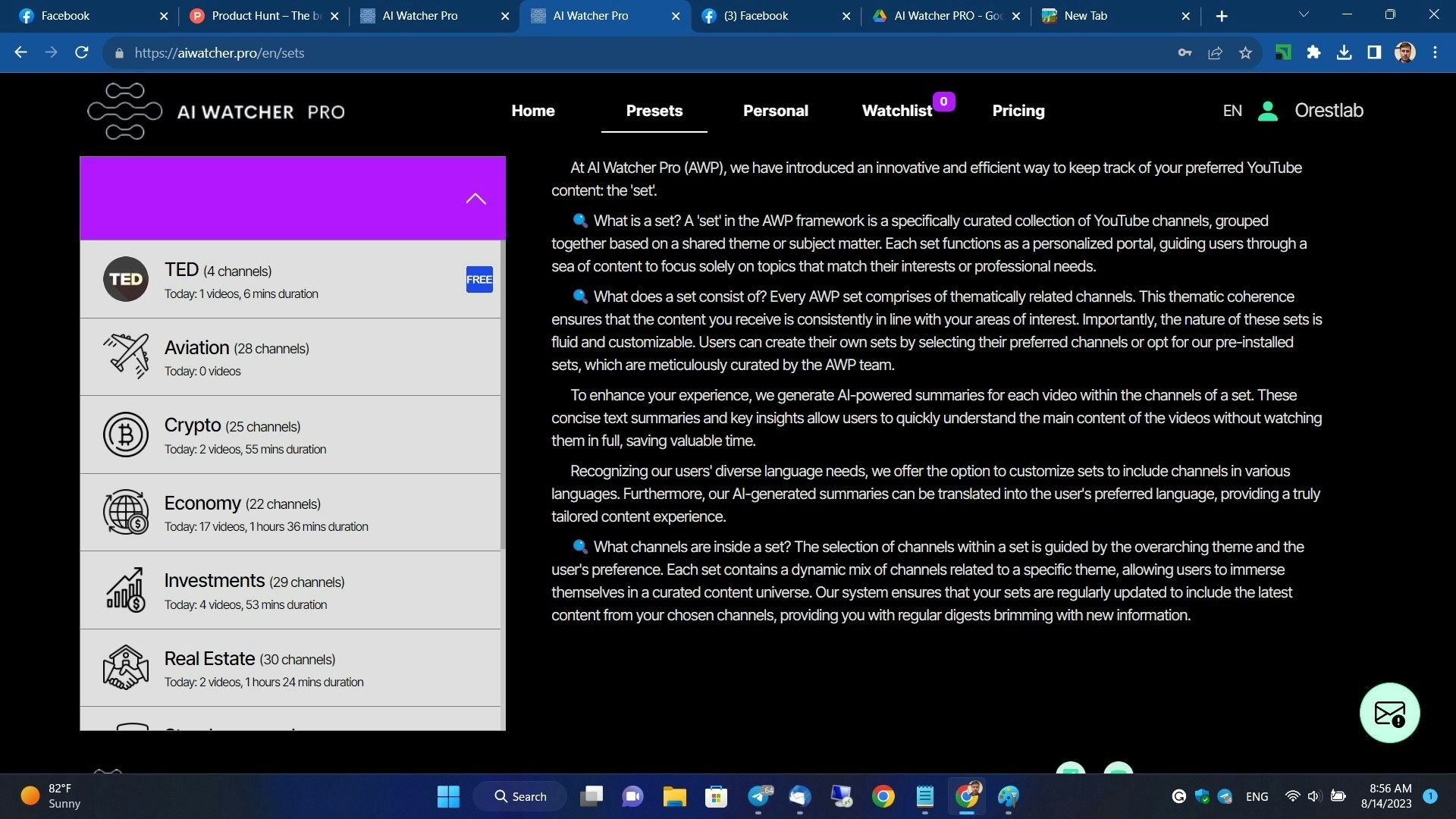This screenshot has width=1456, height=819.
Task: Click the Crypto bitcoin coin icon
Action: click(126, 435)
